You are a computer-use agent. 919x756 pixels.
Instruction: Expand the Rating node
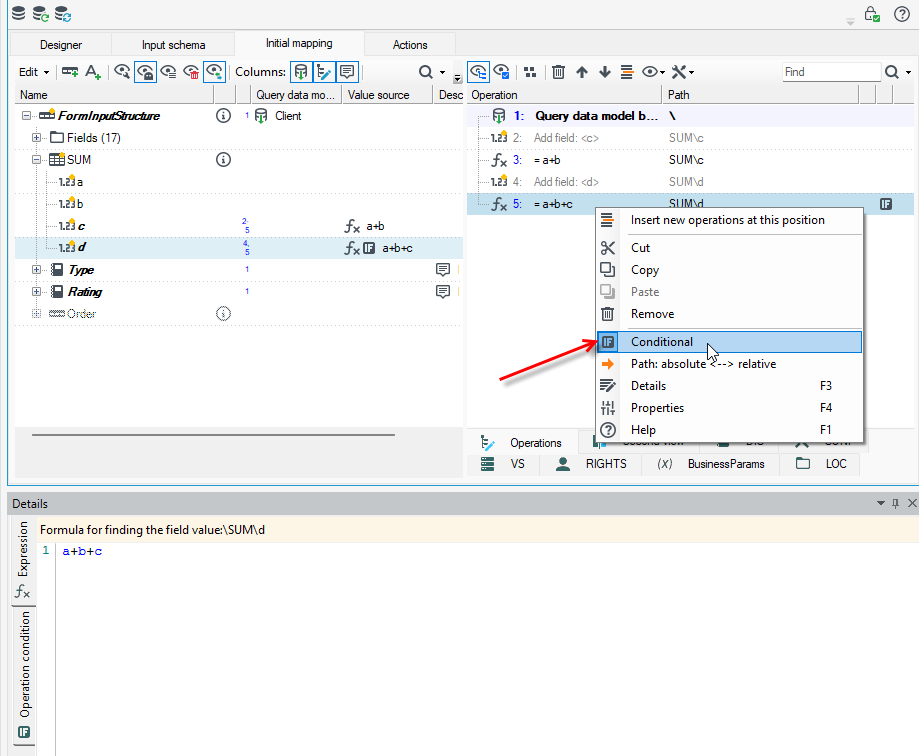[x=36, y=291]
